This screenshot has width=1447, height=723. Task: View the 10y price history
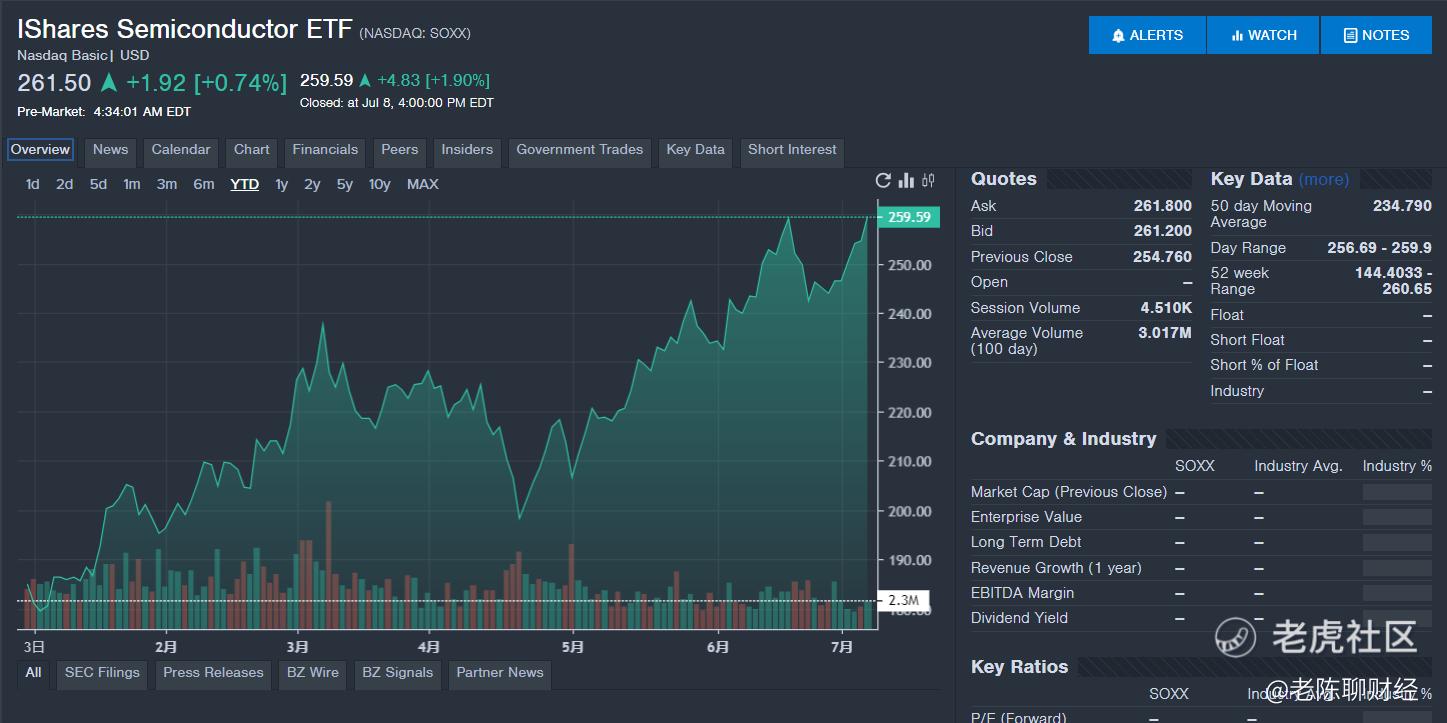click(379, 184)
